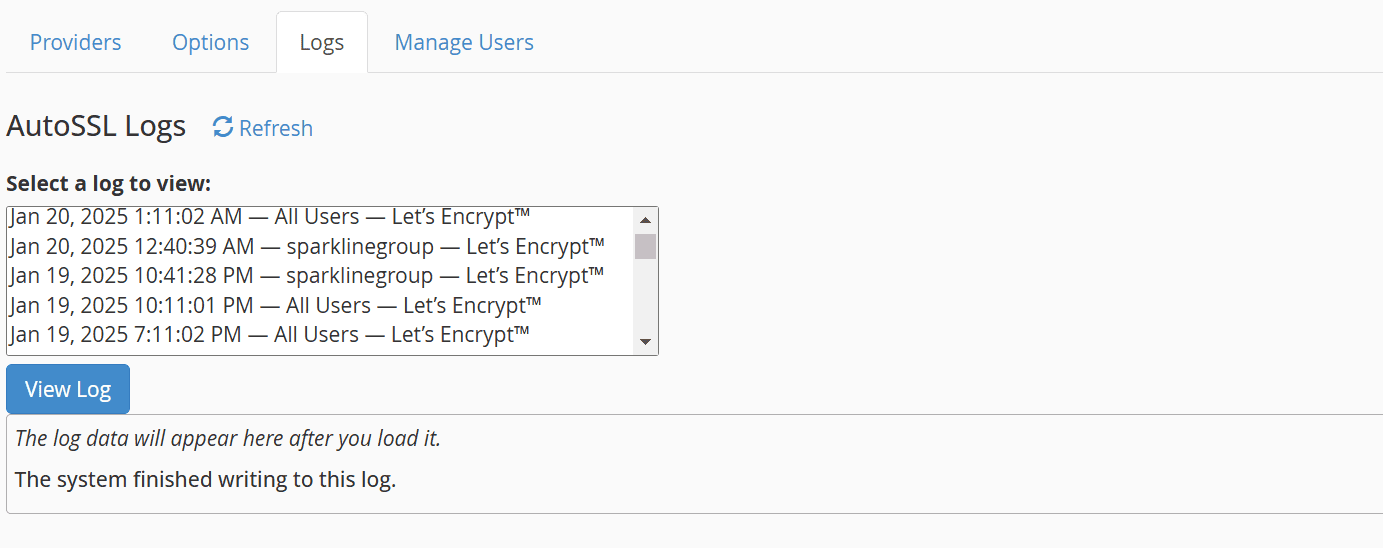Select the Jan 20 1:11:02 AM All Users log
The image size is (1383, 548).
tap(320, 217)
